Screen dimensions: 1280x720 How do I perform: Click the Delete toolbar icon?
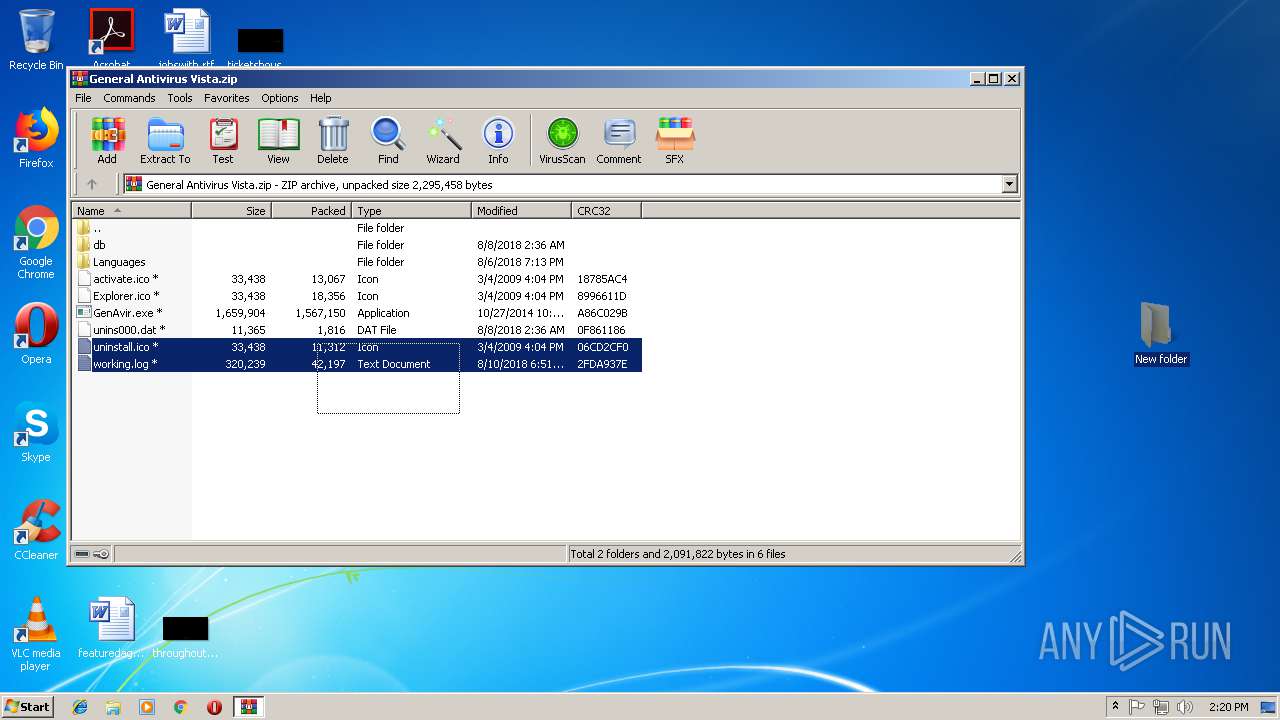tap(333, 140)
